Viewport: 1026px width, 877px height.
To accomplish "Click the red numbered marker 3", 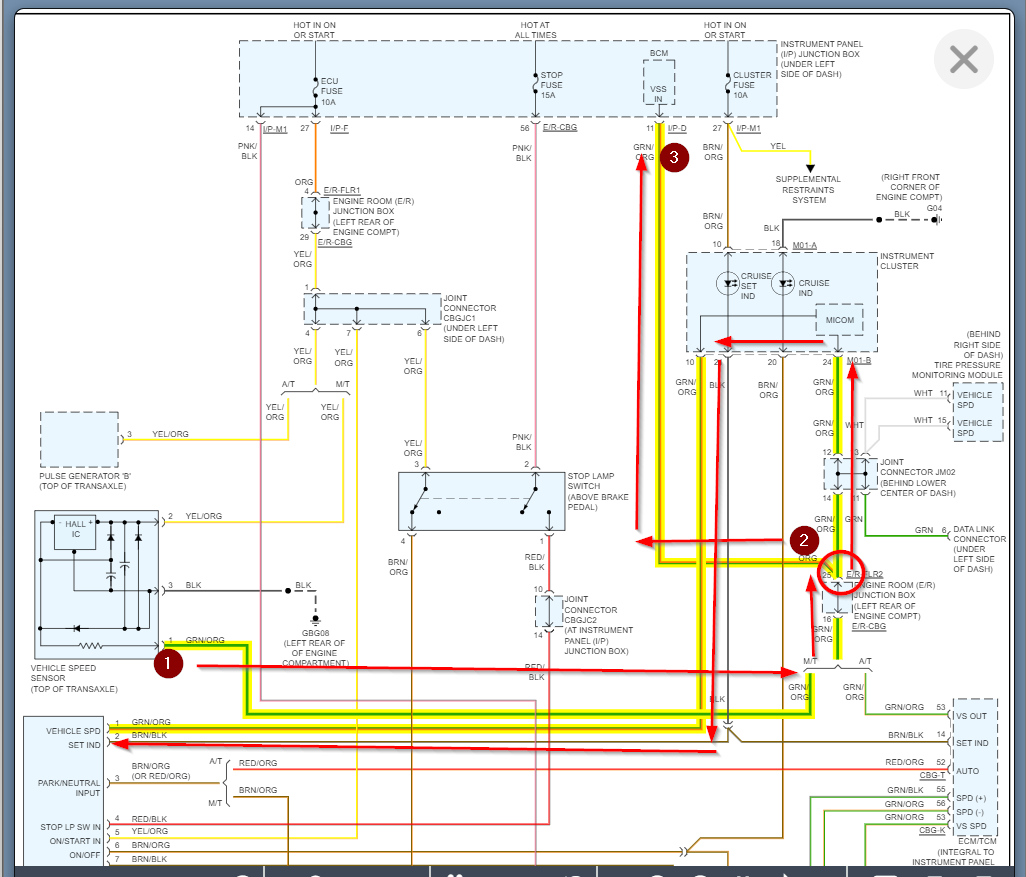I will pos(674,157).
